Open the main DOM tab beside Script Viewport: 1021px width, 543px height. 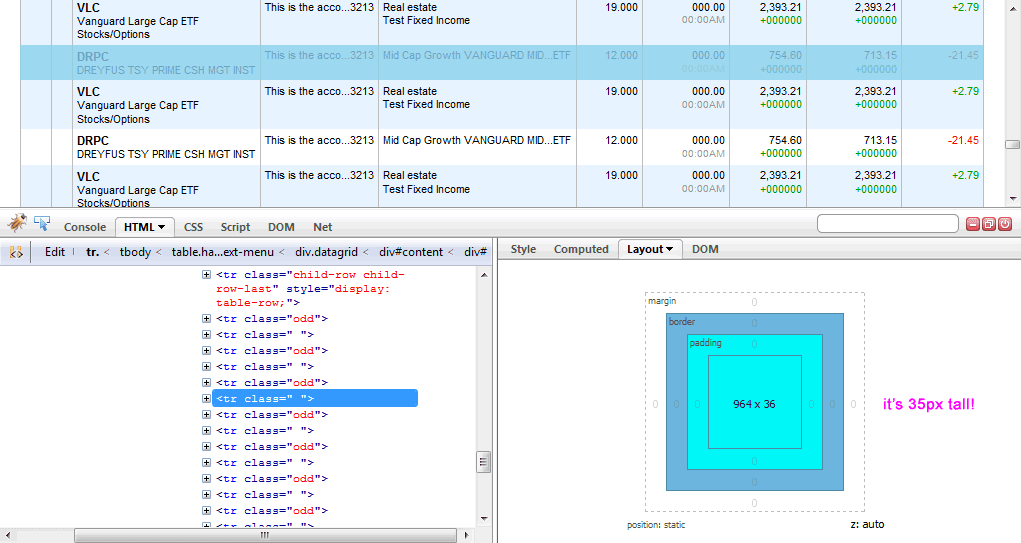(281, 227)
